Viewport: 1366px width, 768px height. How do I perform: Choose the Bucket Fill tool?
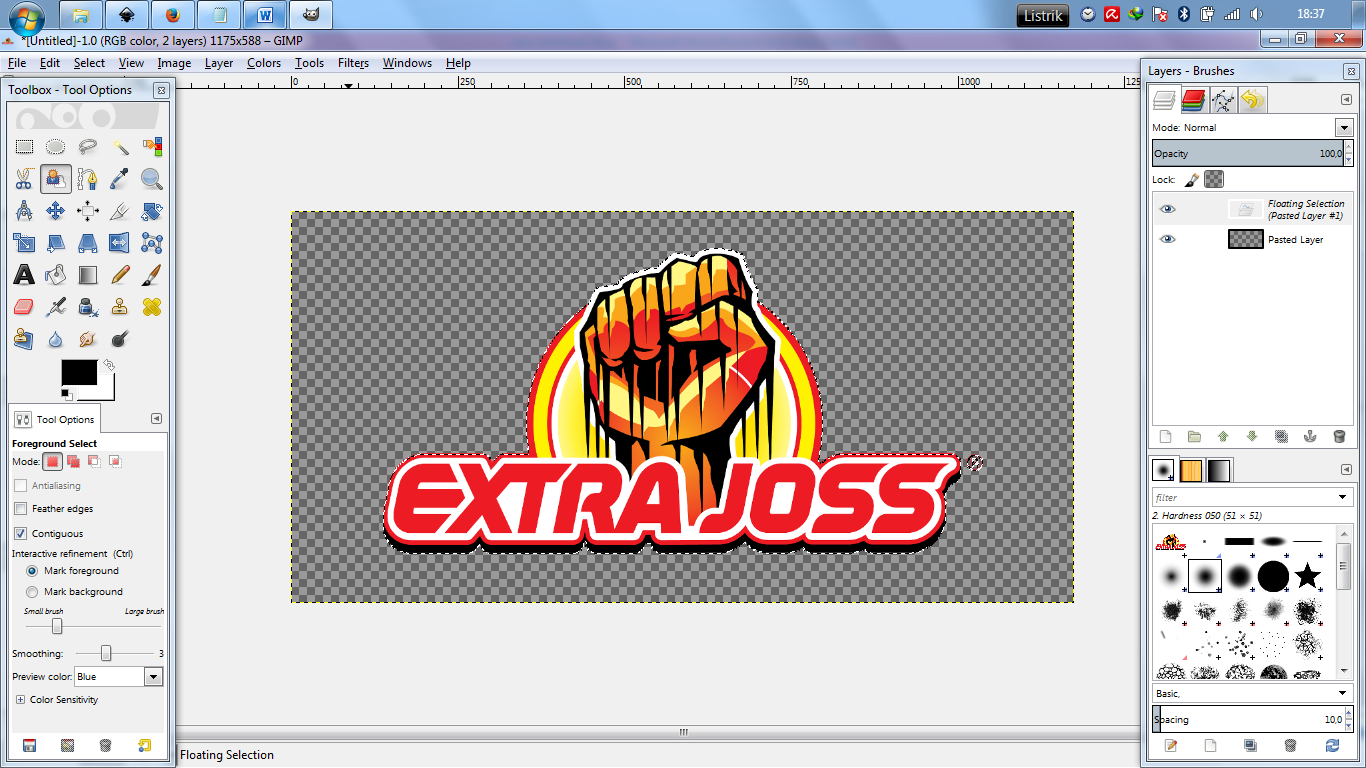[56, 275]
